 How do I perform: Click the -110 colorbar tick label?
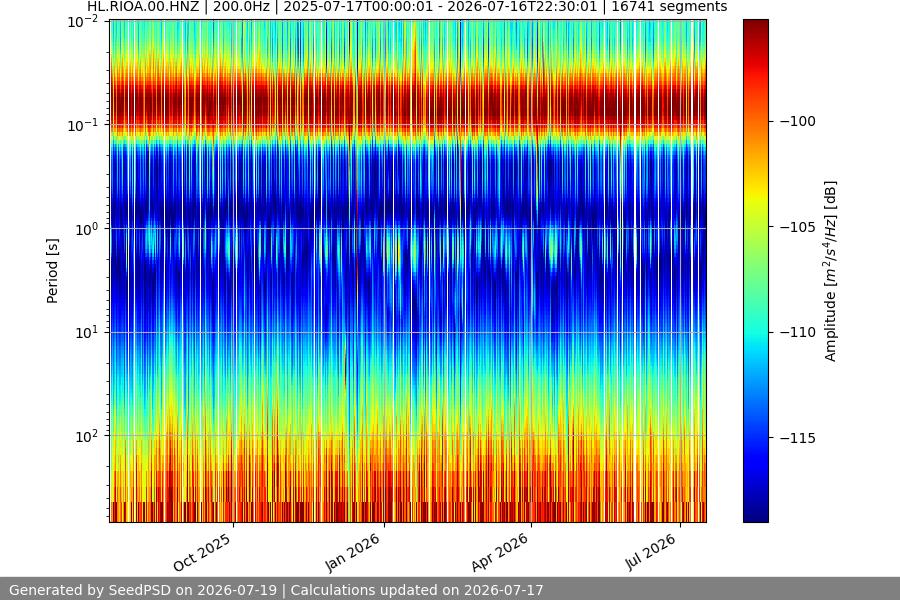point(798,332)
